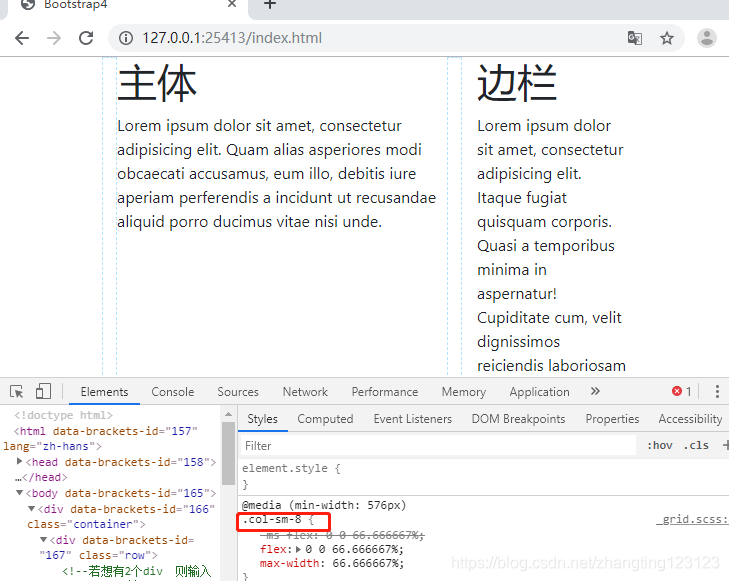Focus the styles Filter field
The image size is (729, 581).
pos(437,446)
